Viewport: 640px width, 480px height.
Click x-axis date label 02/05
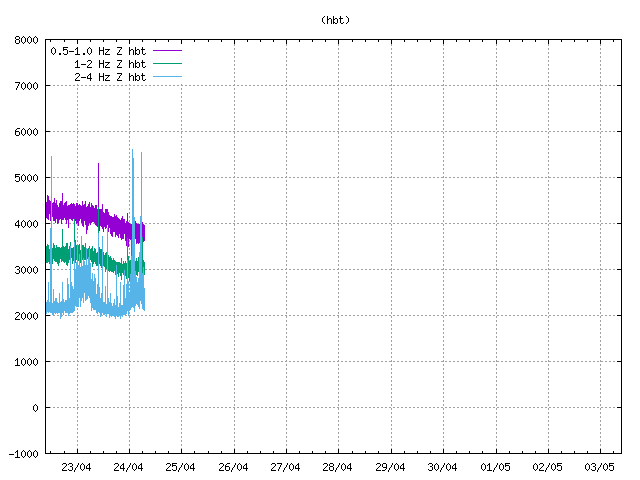click(547, 467)
